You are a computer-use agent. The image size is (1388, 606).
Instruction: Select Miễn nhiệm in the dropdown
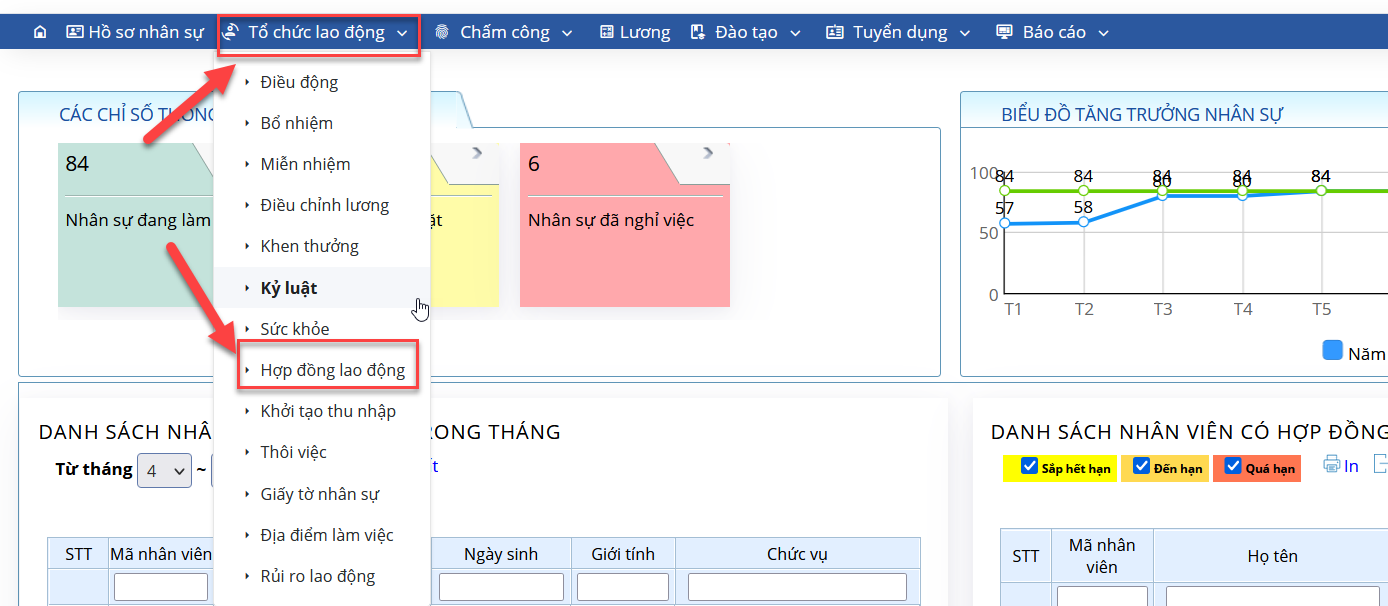(x=322, y=164)
